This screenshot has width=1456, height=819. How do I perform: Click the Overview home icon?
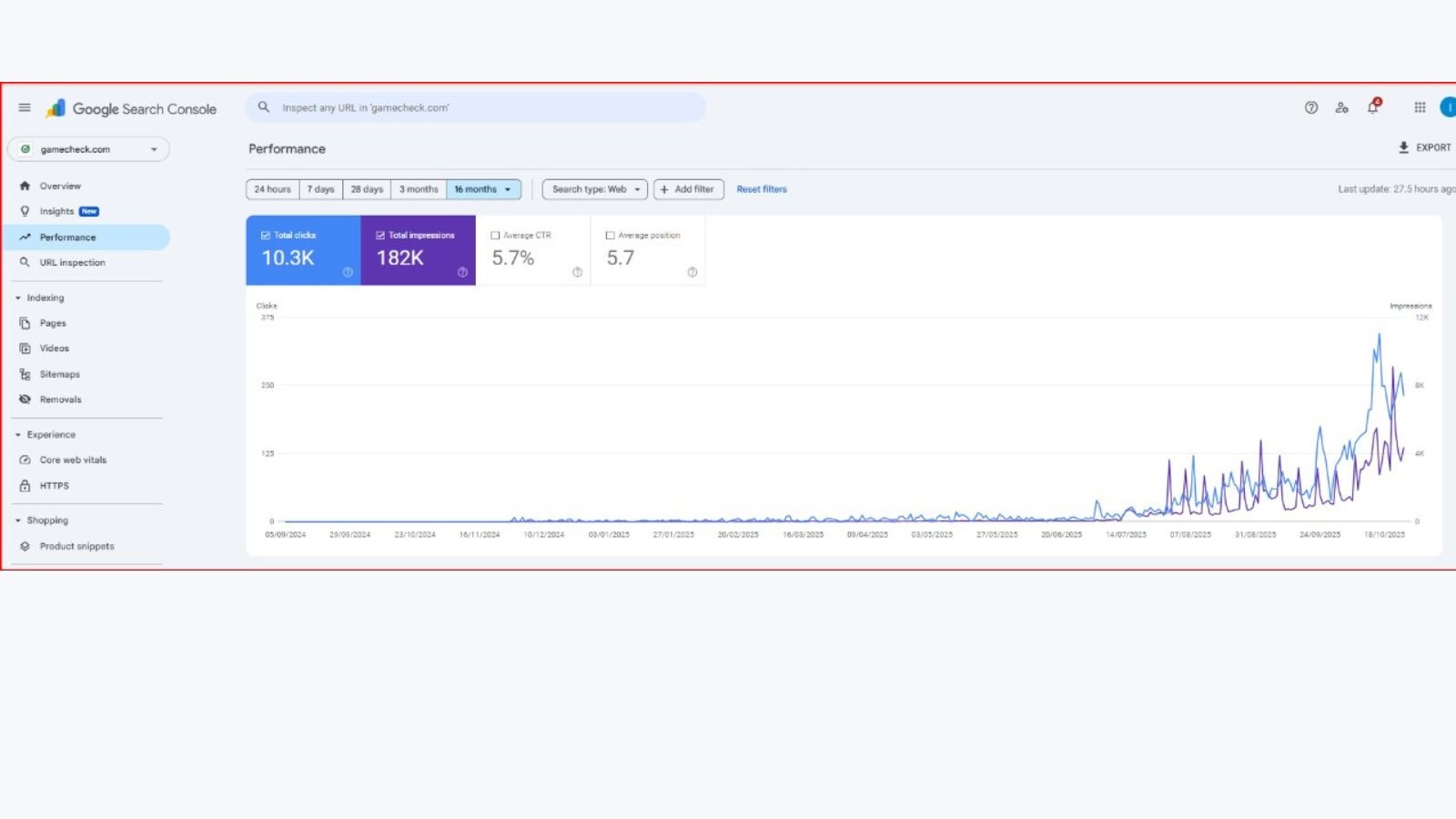25,186
